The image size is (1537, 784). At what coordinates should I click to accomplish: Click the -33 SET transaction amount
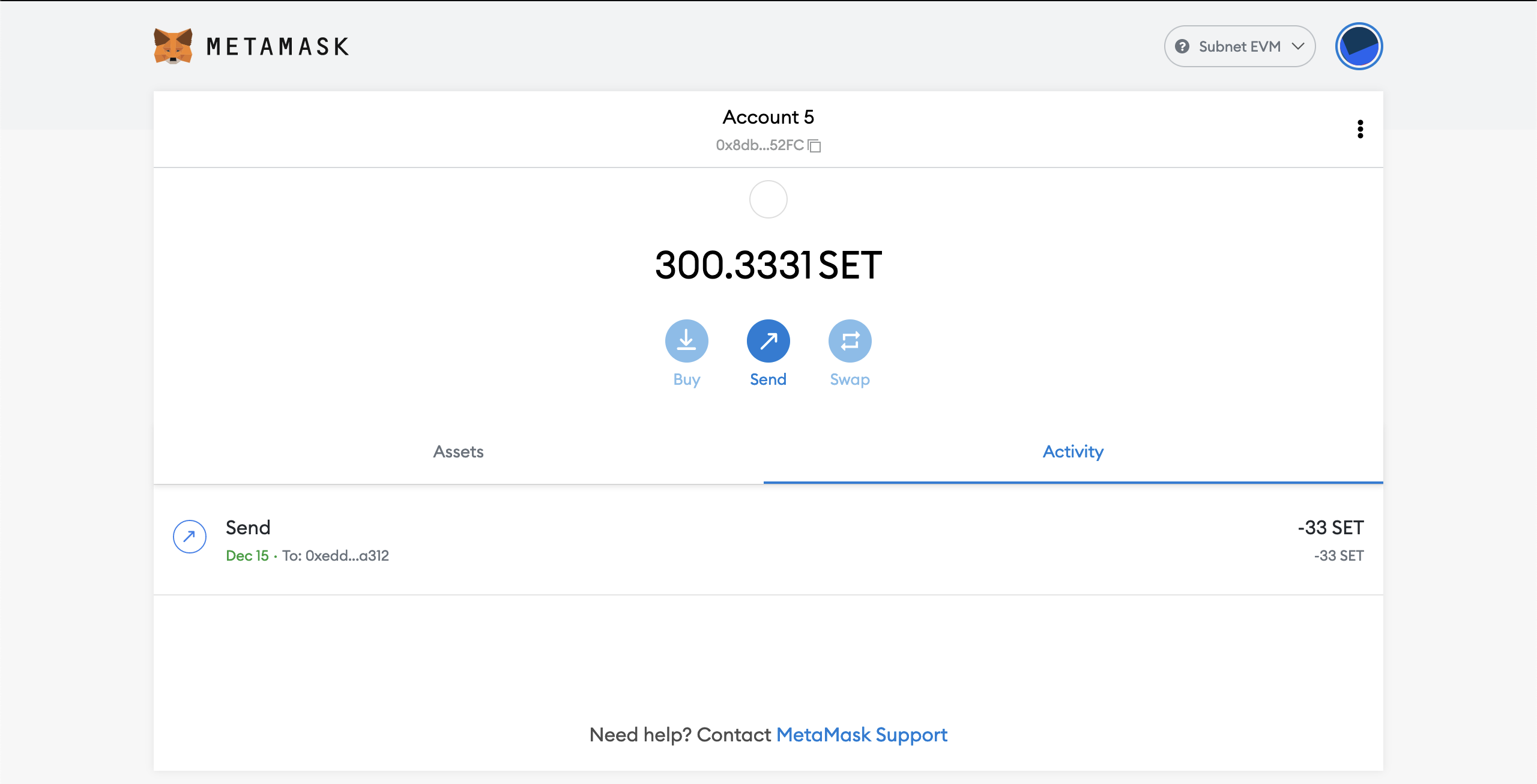pos(1330,528)
